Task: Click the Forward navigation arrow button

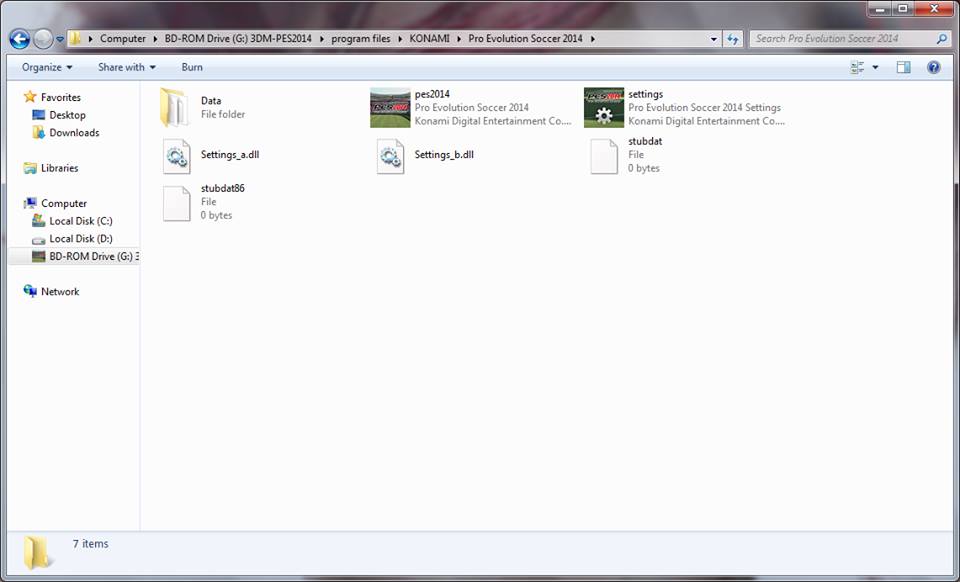Action: pos(43,39)
